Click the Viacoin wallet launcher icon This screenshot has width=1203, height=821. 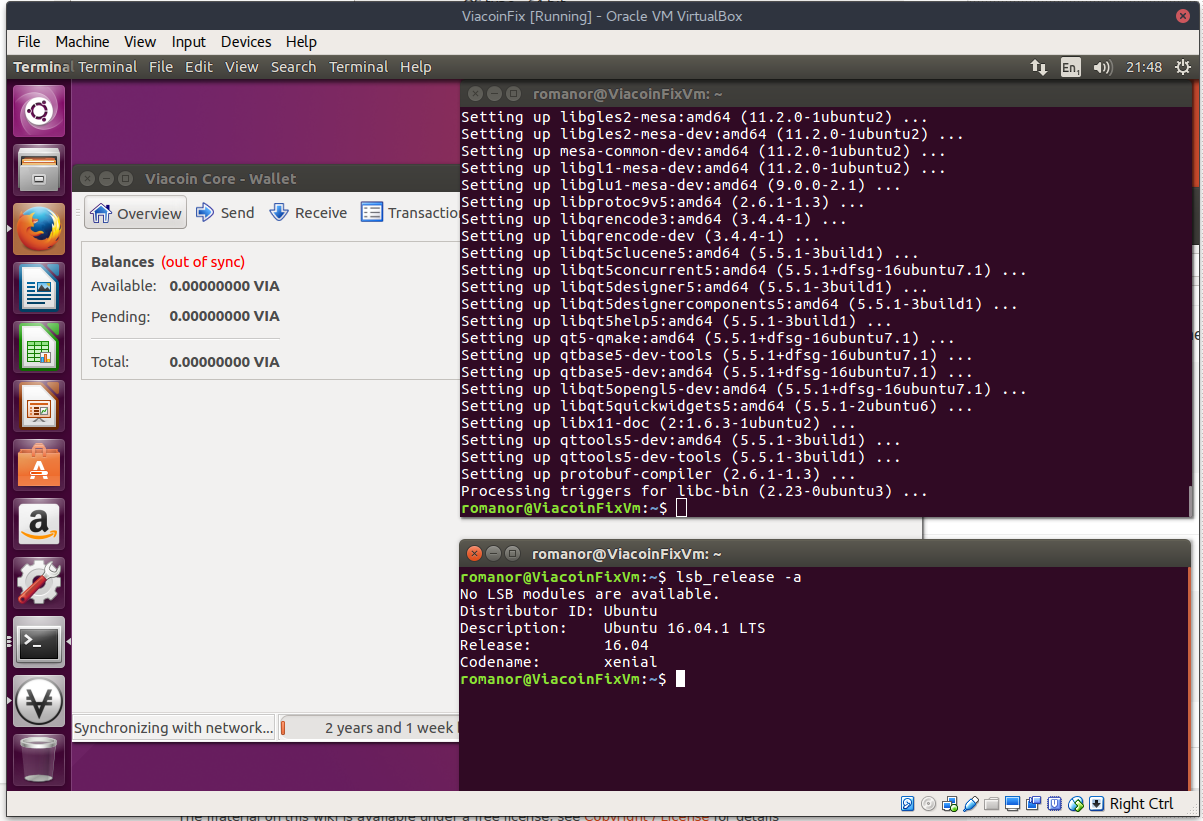pyautogui.click(x=39, y=701)
